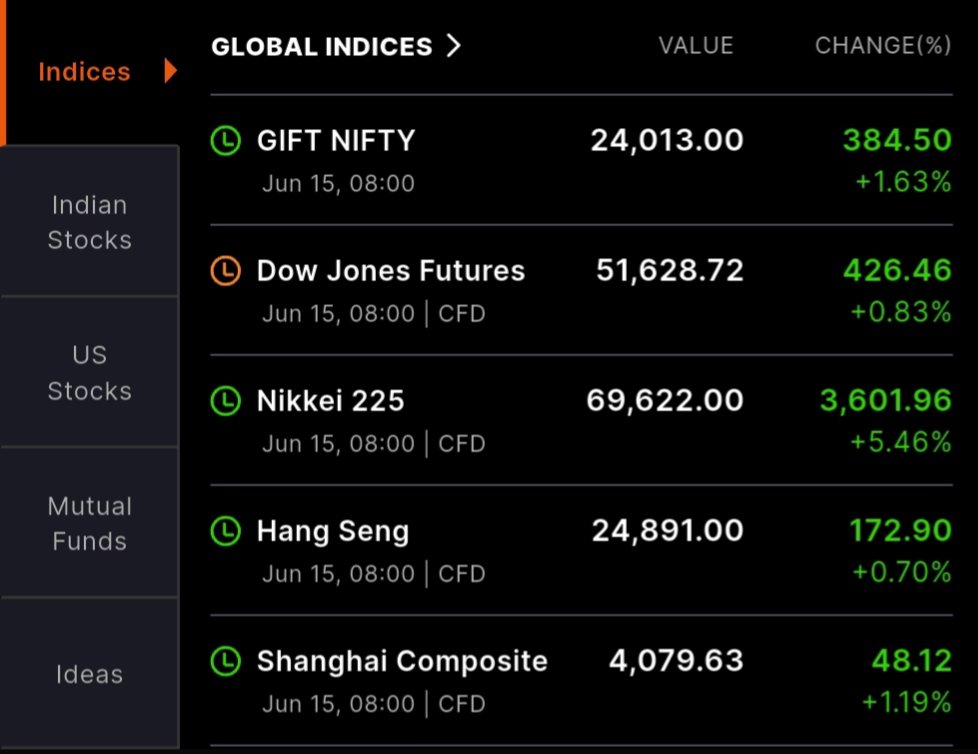Open Shanghai Composite index row
This screenshot has height=754, width=978.
click(581, 680)
